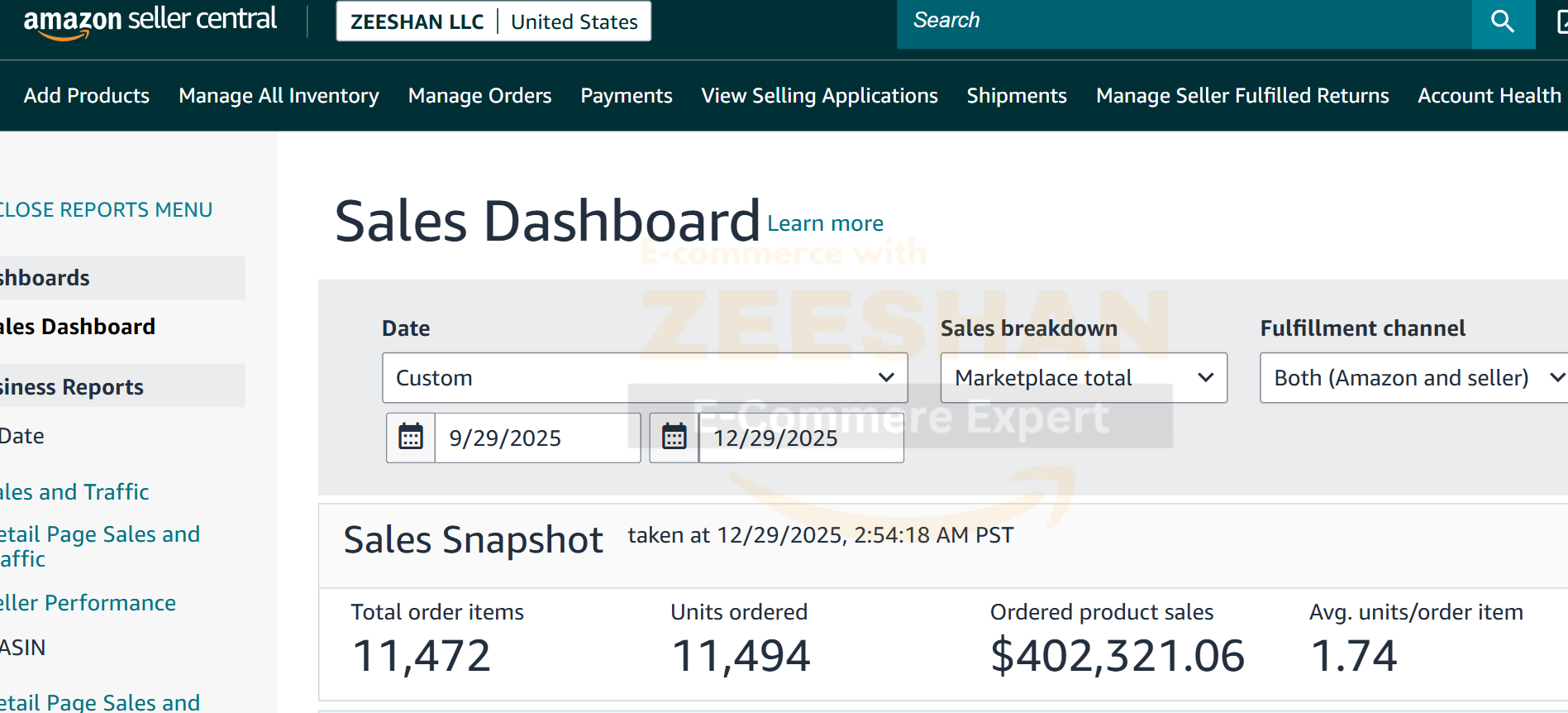
Task: Navigate to the Payments page
Action: (x=626, y=96)
